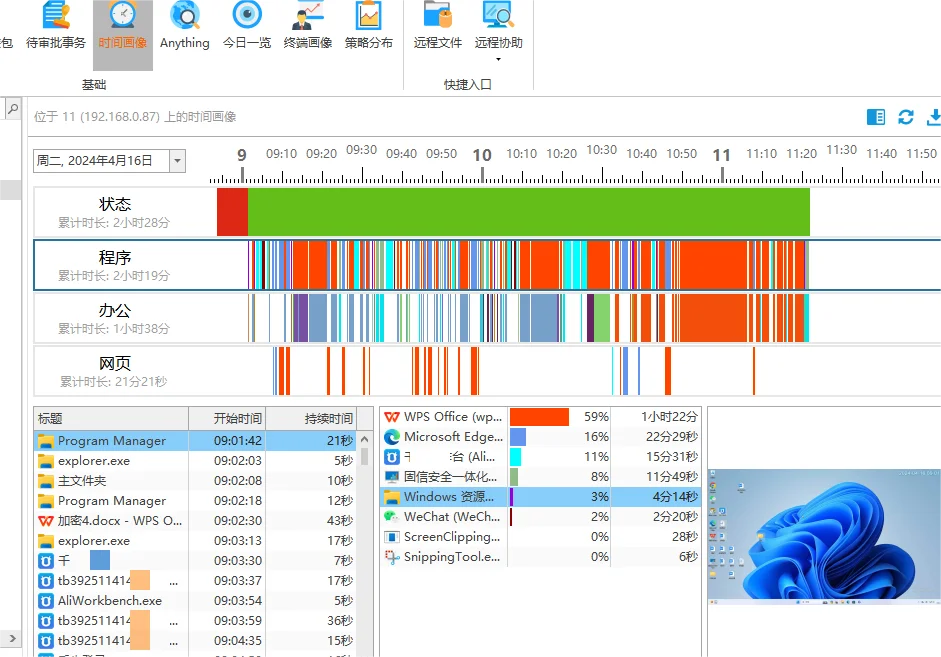Click the folder icon beside 主文件夹

[46, 481]
